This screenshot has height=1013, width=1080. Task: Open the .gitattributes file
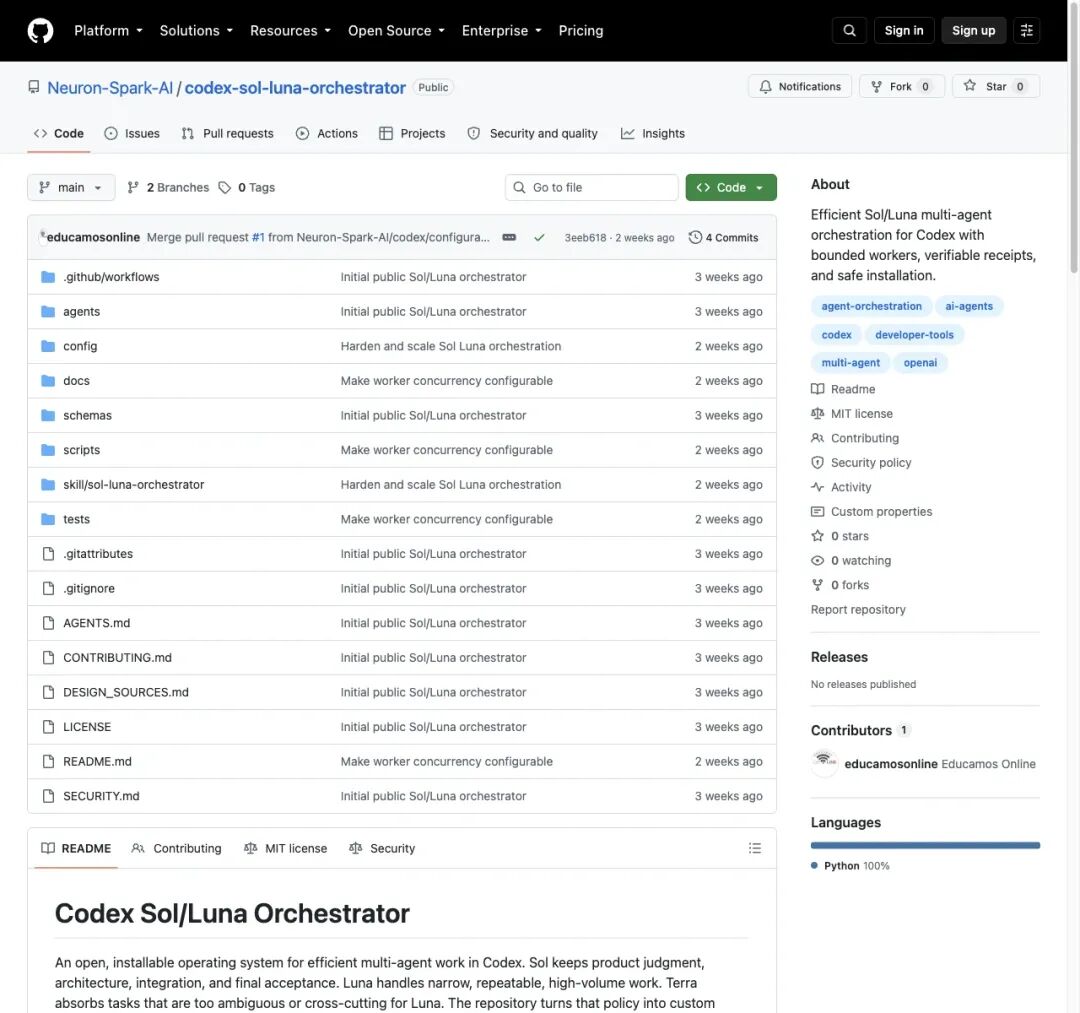98,554
